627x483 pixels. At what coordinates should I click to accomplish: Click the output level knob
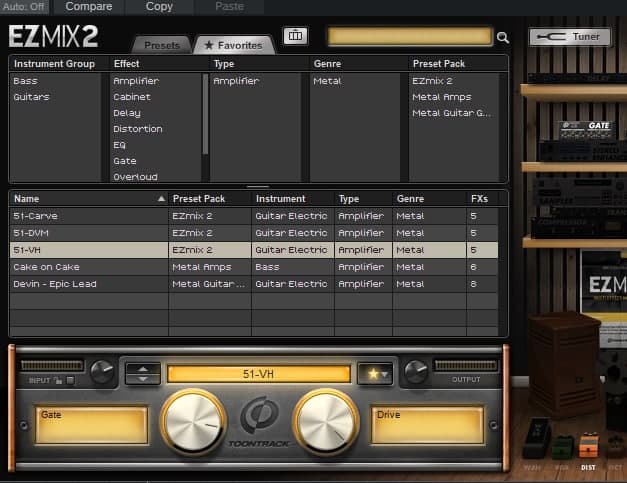click(416, 372)
